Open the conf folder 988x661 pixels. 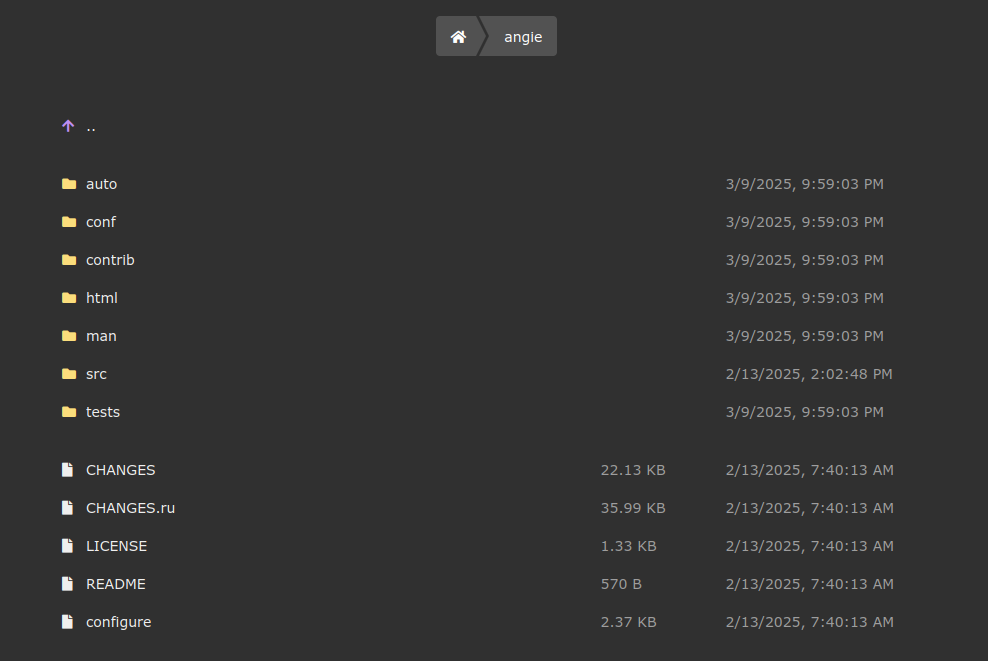click(101, 222)
